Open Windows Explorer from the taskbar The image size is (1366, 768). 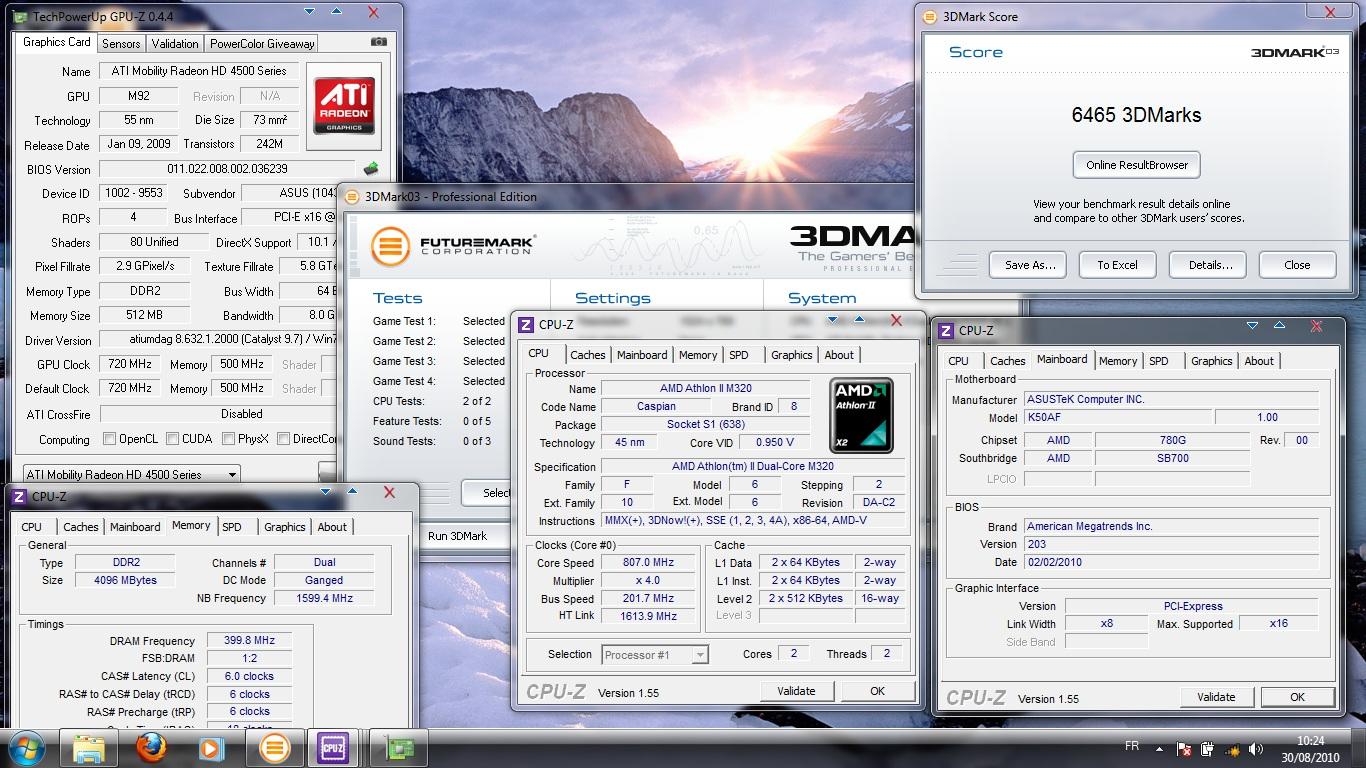pos(89,748)
